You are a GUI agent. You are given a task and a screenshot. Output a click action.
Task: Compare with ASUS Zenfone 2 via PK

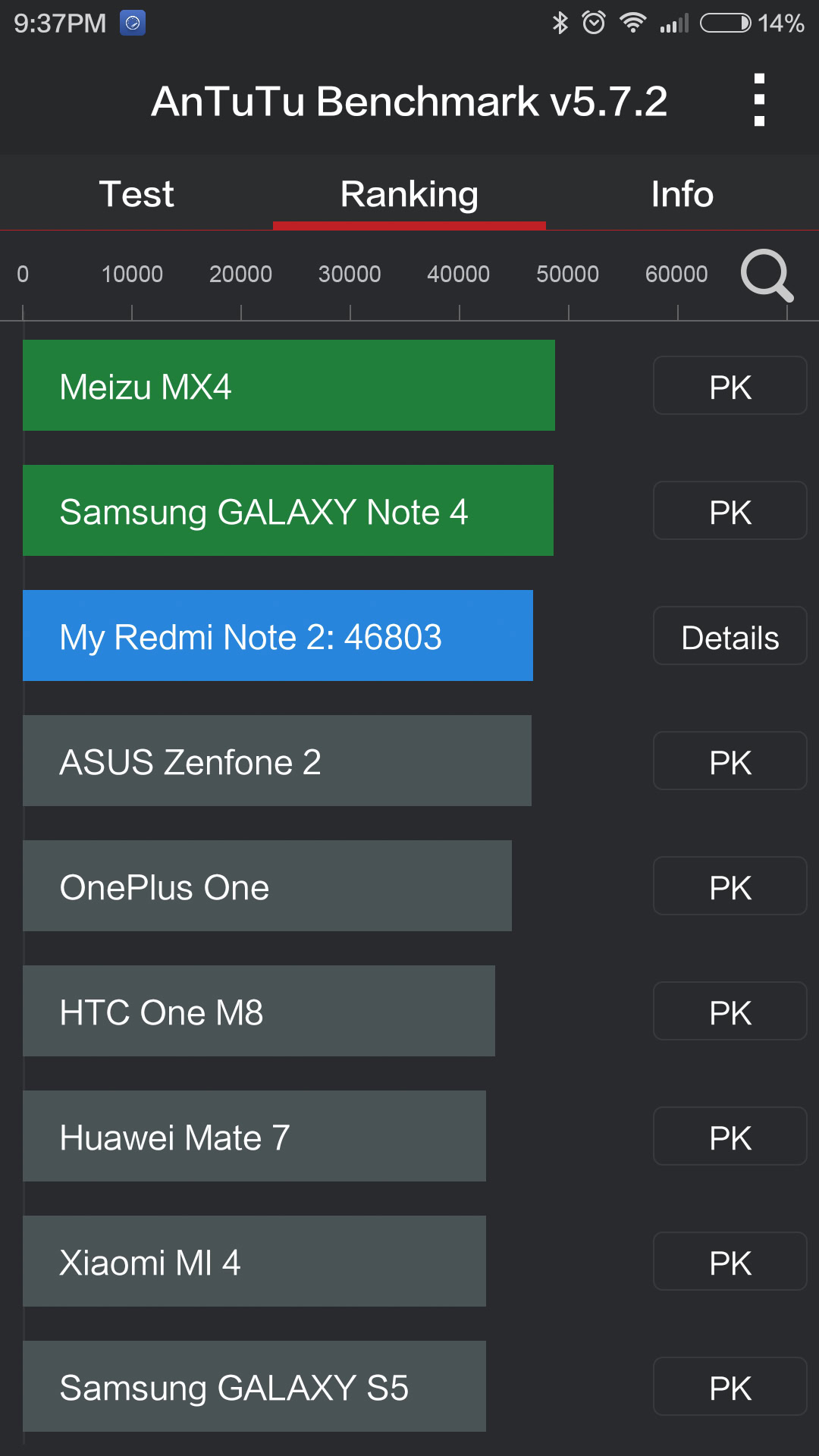730,761
